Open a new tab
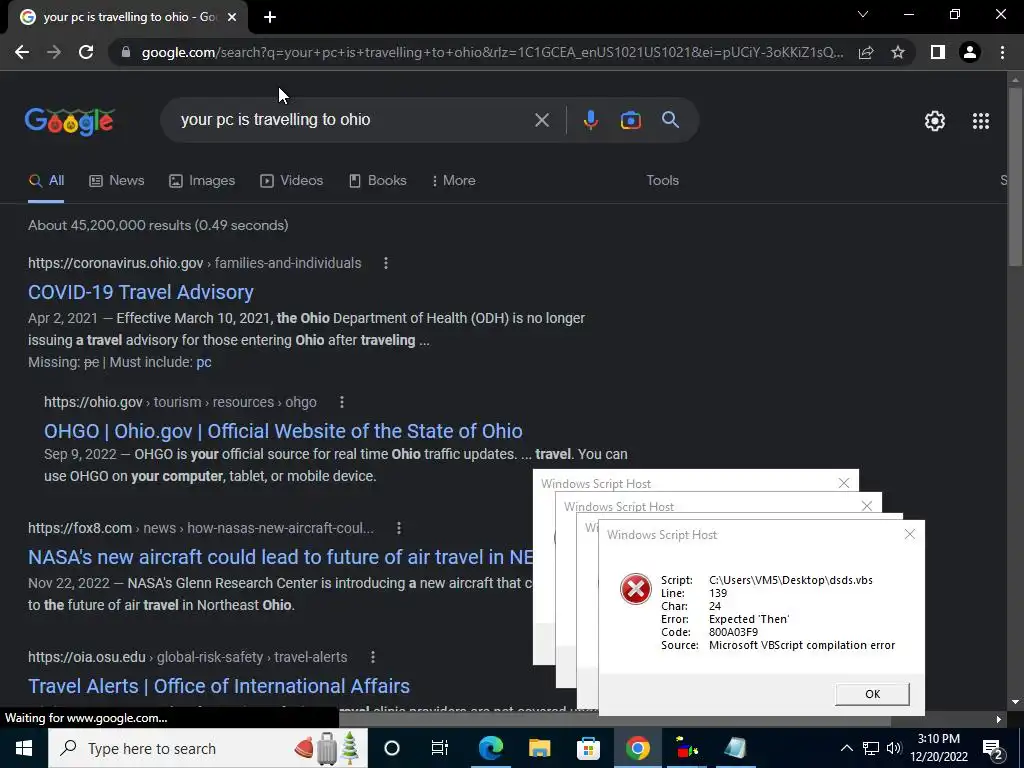 (270, 18)
